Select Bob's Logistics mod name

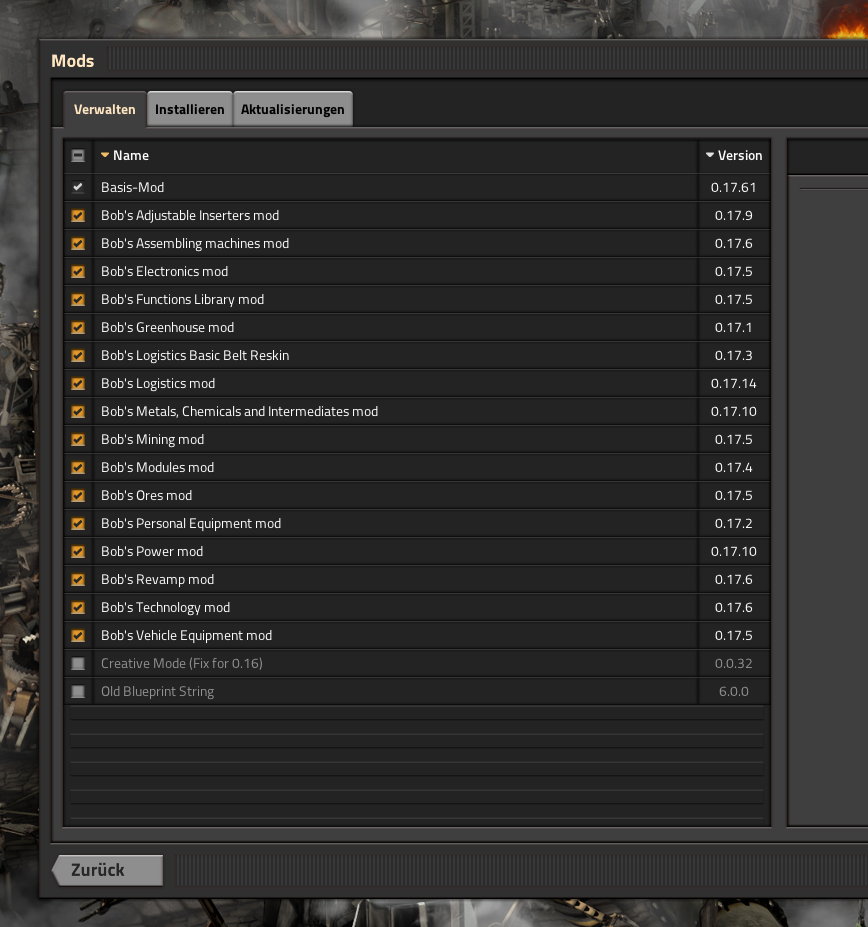[158, 384]
